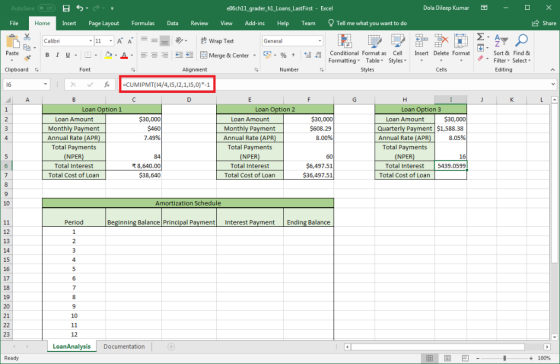Apply Align Left to the cell
This screenshot has width=560, height=364.
pyautogui.click(x=144, y=55)
